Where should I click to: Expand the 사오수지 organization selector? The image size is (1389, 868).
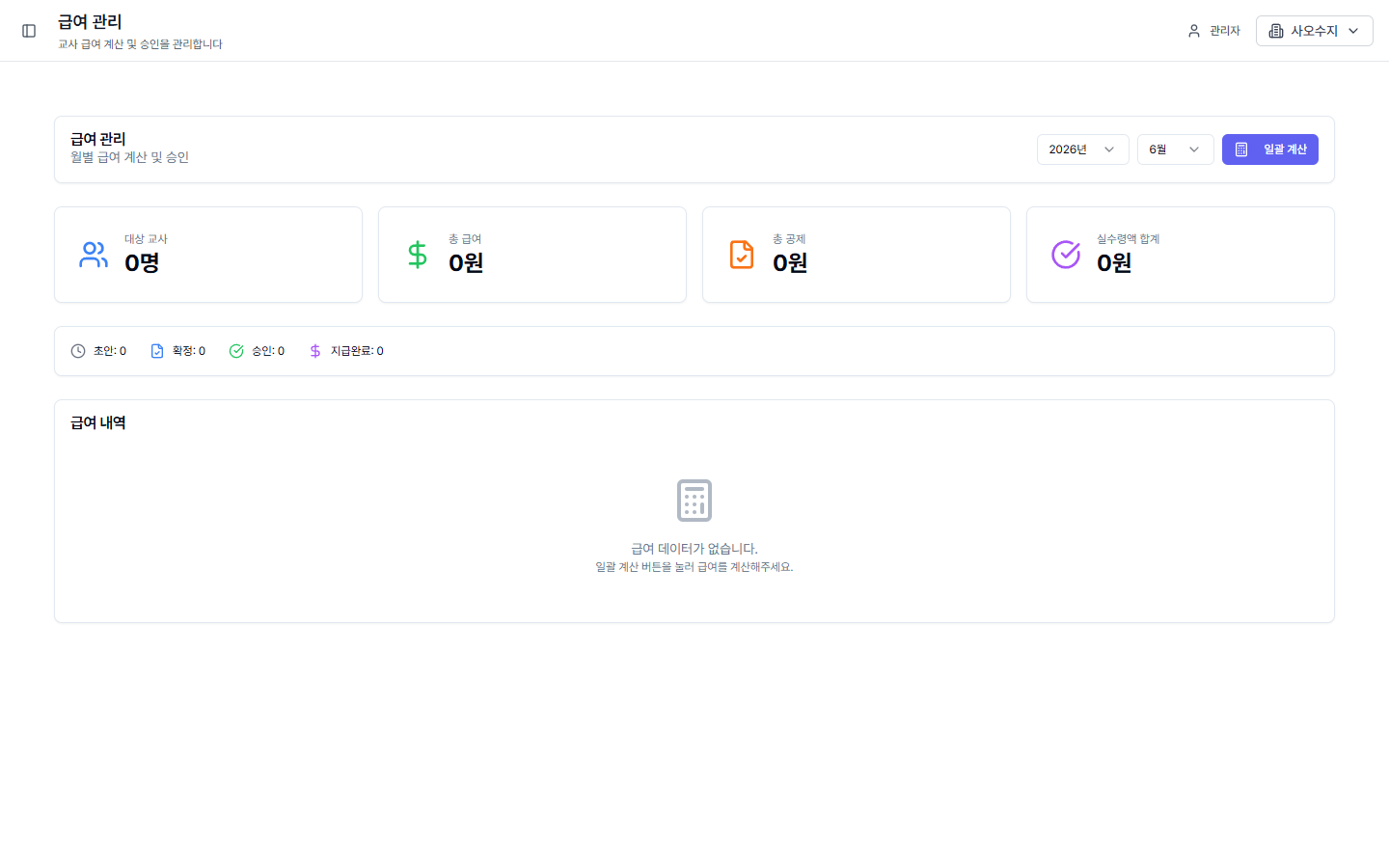coord(1314,31)
